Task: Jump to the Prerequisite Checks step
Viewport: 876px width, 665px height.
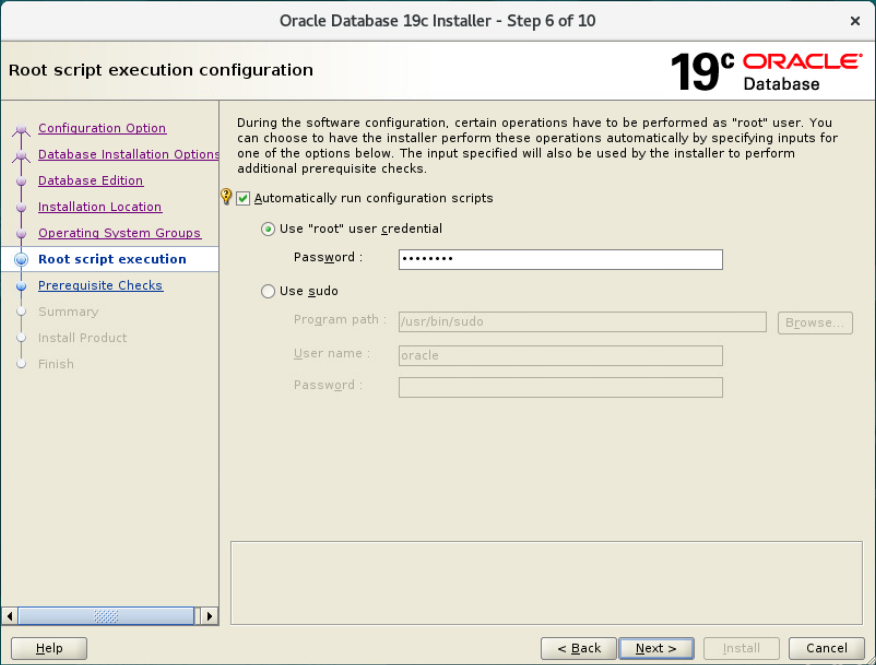Action: tap(100, 286)
